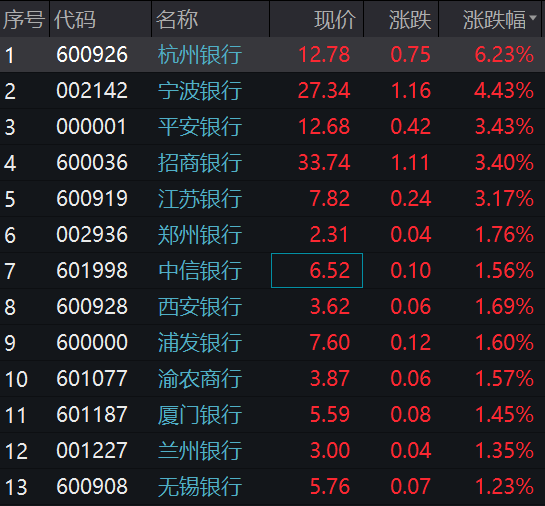Select stock code 600926
The height and width of the screenshot is (506, 545).
(92, 55)
